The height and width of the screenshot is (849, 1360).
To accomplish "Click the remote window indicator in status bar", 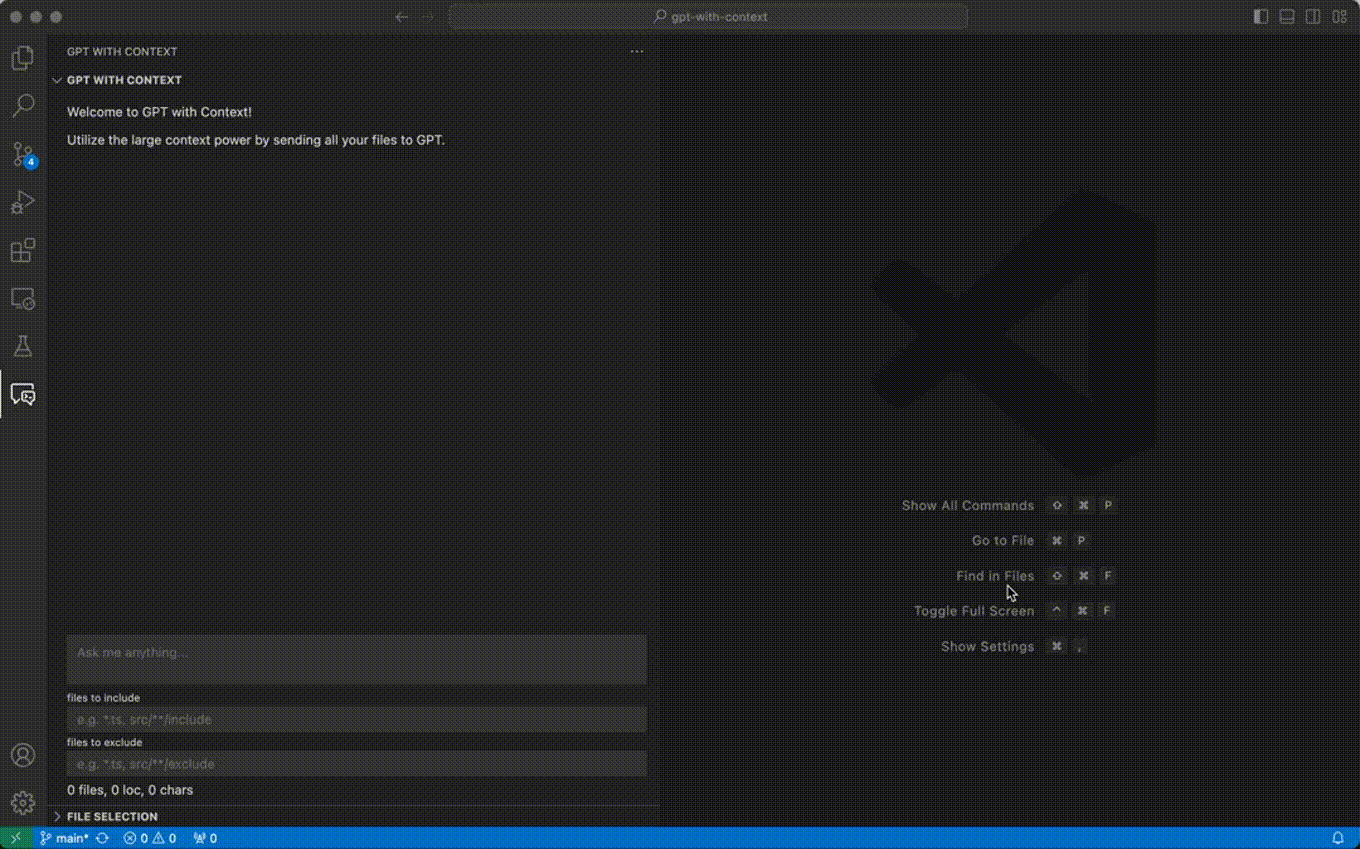I will [x=15, y=838].
